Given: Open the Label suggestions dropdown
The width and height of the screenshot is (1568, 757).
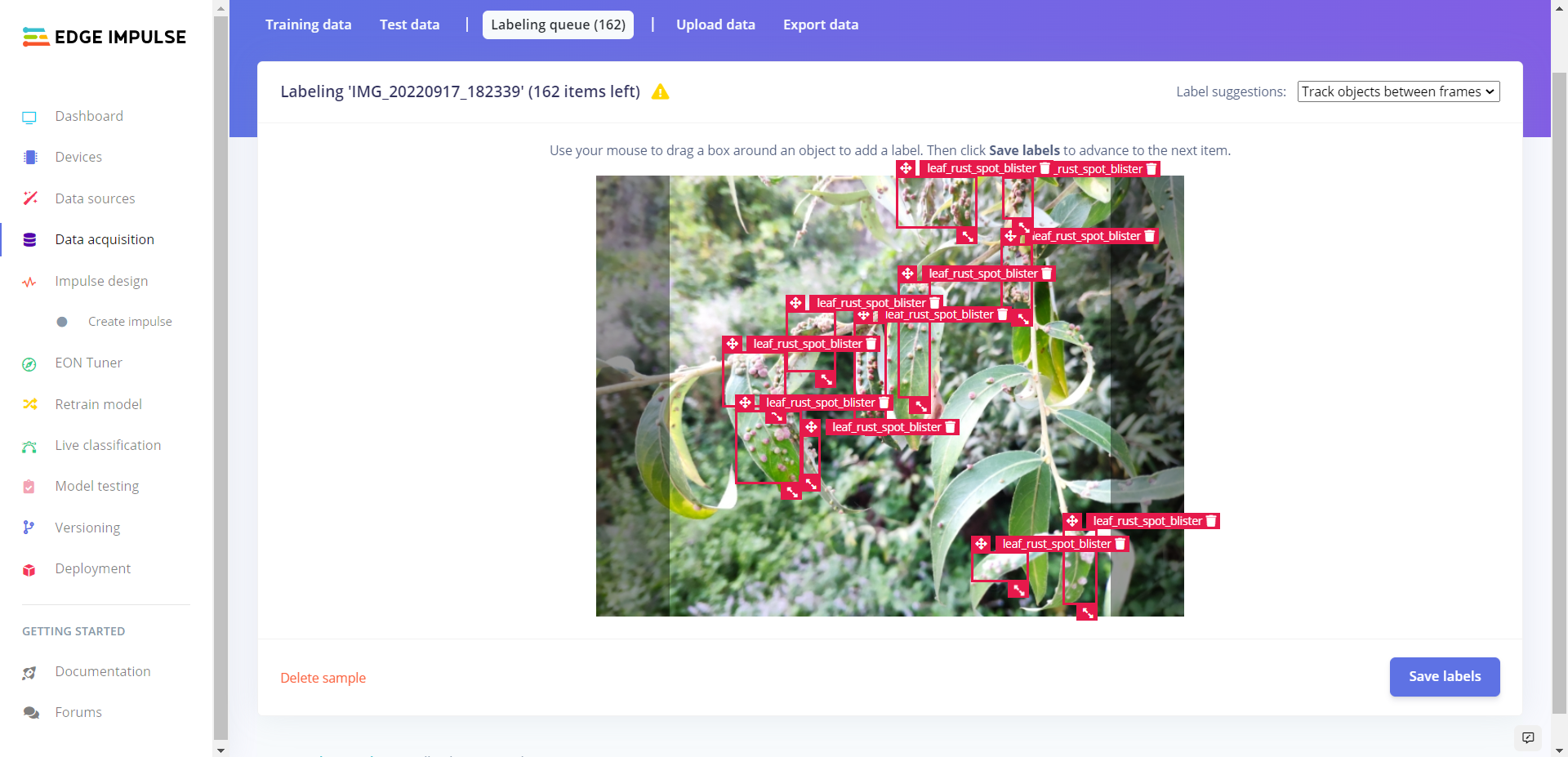Looking at the screenshot, I should tap(1398, 91).
